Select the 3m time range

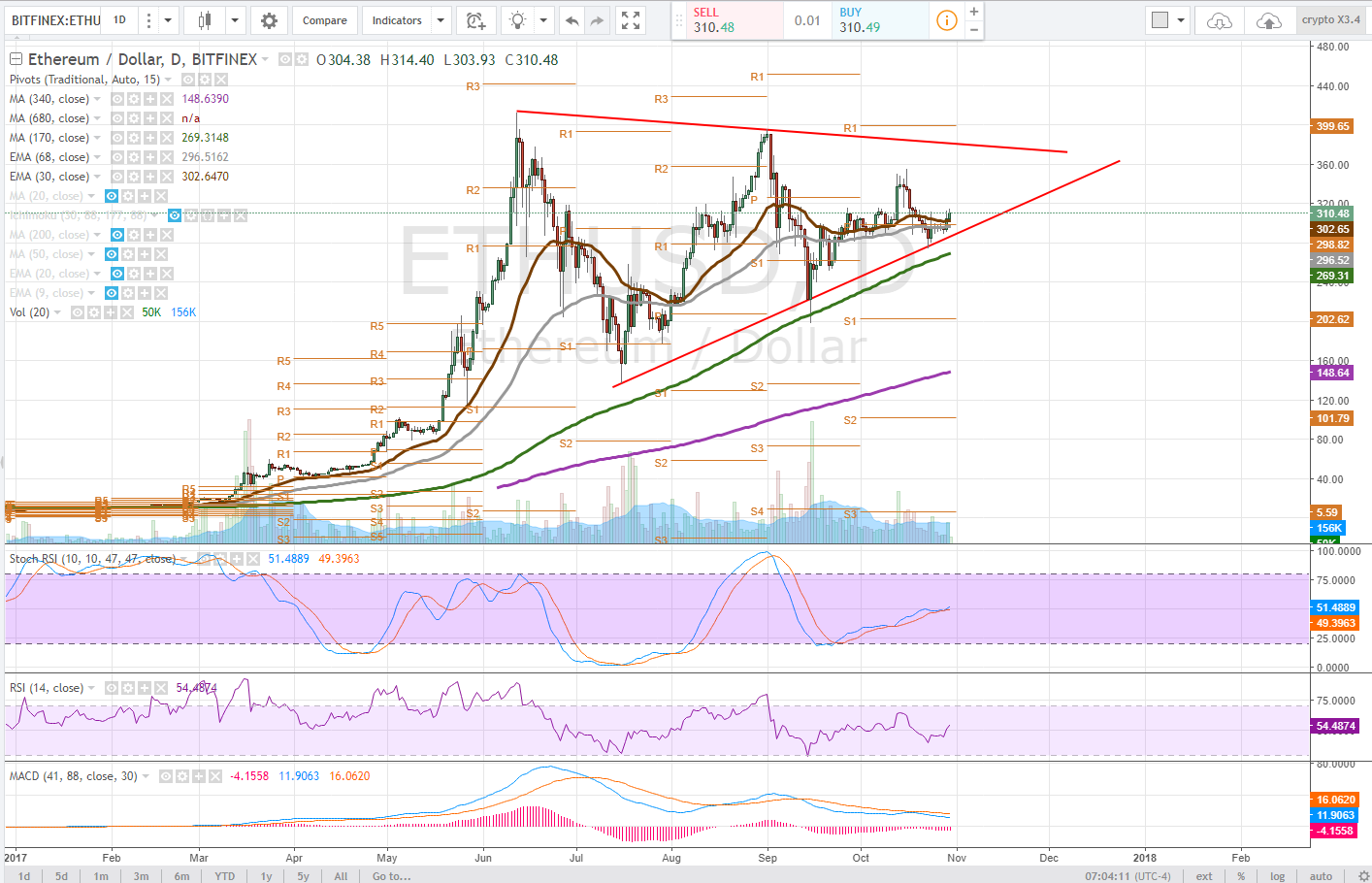[x=141, y=876]
